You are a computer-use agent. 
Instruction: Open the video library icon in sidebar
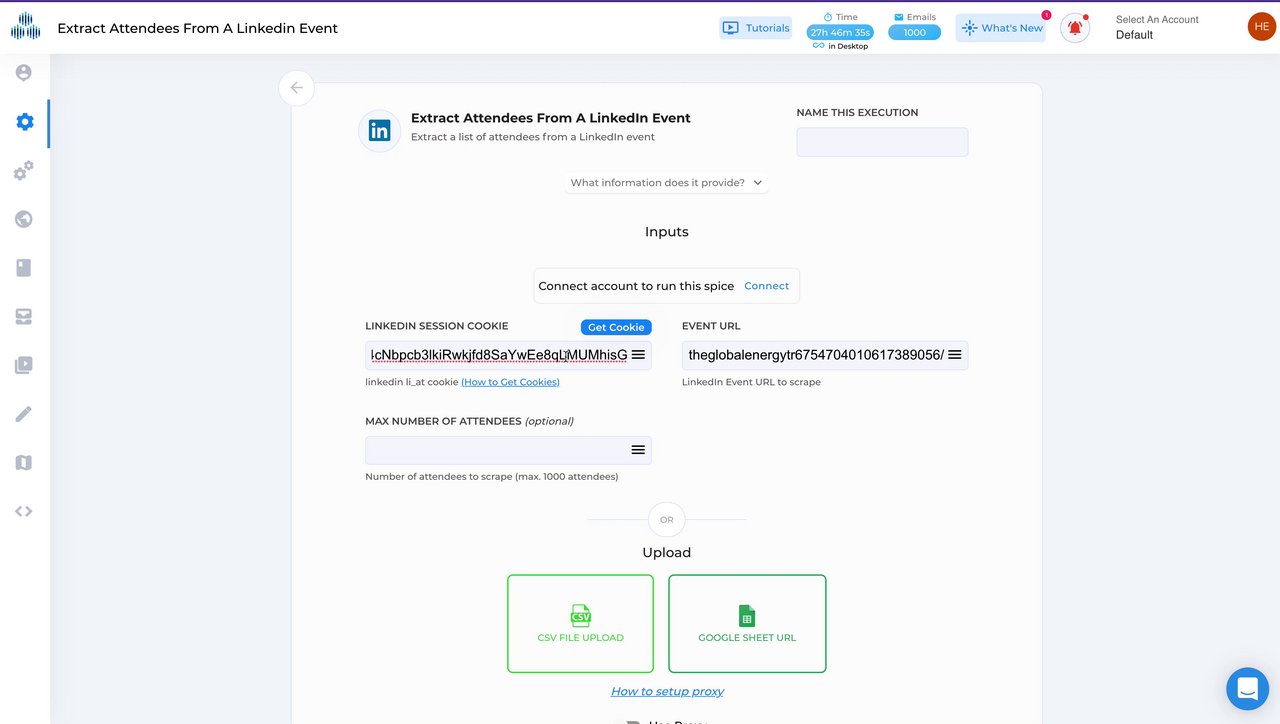pos(24,365)
